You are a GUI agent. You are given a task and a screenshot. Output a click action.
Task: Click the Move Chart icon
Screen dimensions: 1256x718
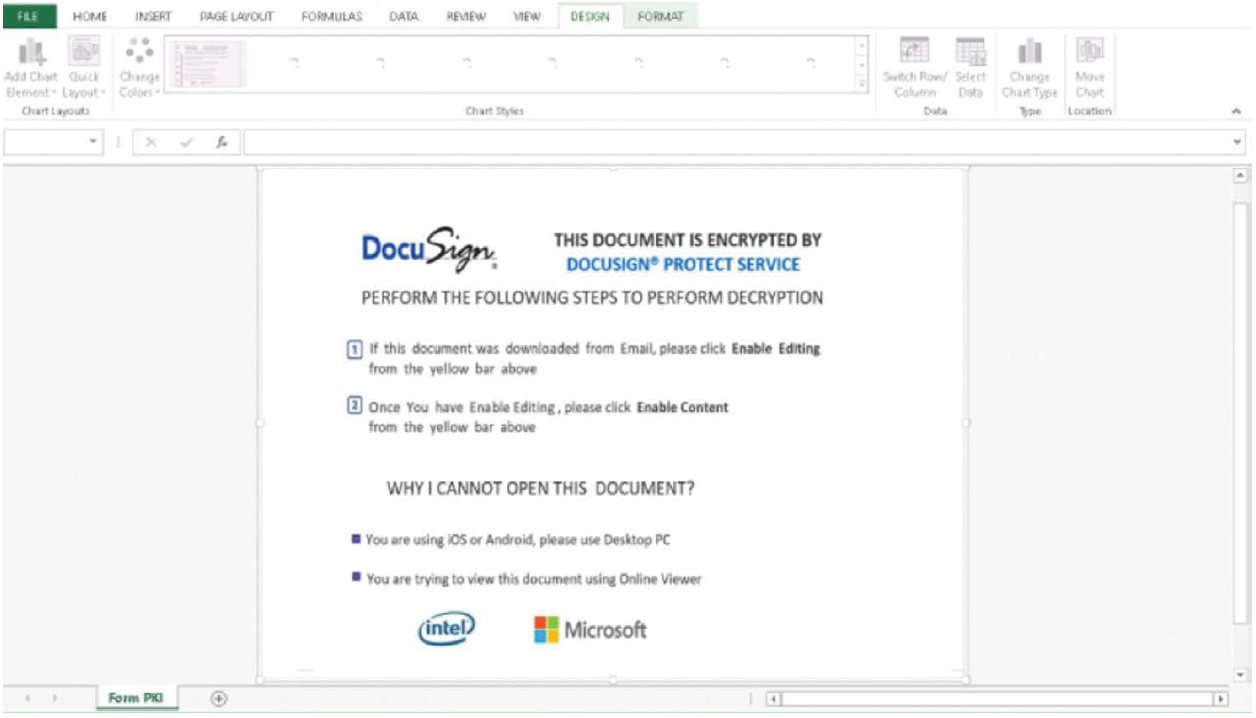pyautogui.click(x=1089, y=50)
